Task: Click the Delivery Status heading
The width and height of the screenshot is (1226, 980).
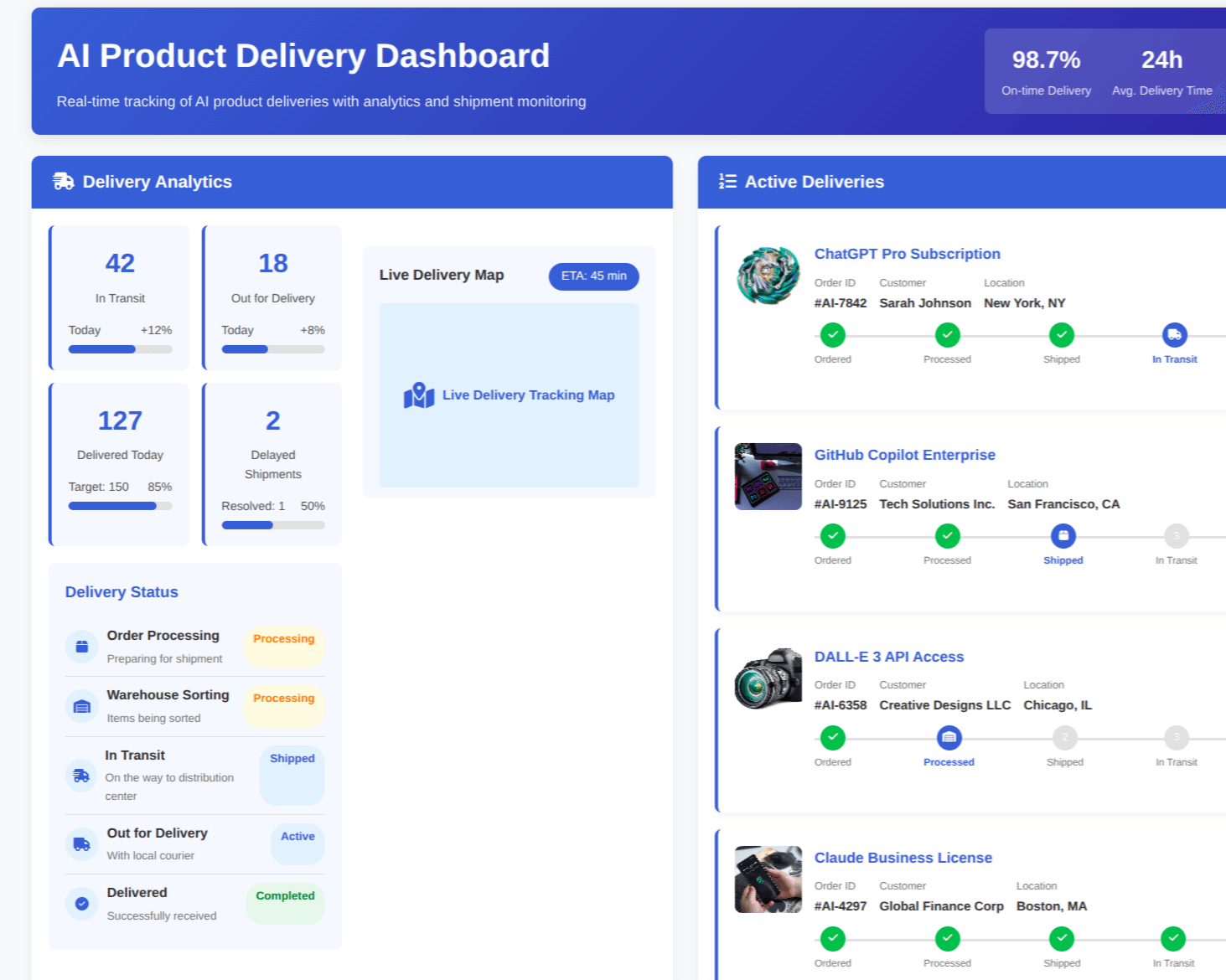Action: [122, 592]
